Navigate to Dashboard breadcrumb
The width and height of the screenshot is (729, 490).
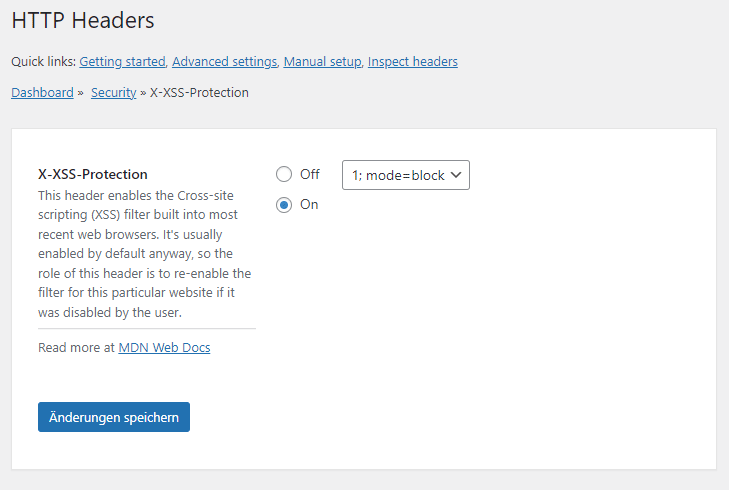point(42,93)
